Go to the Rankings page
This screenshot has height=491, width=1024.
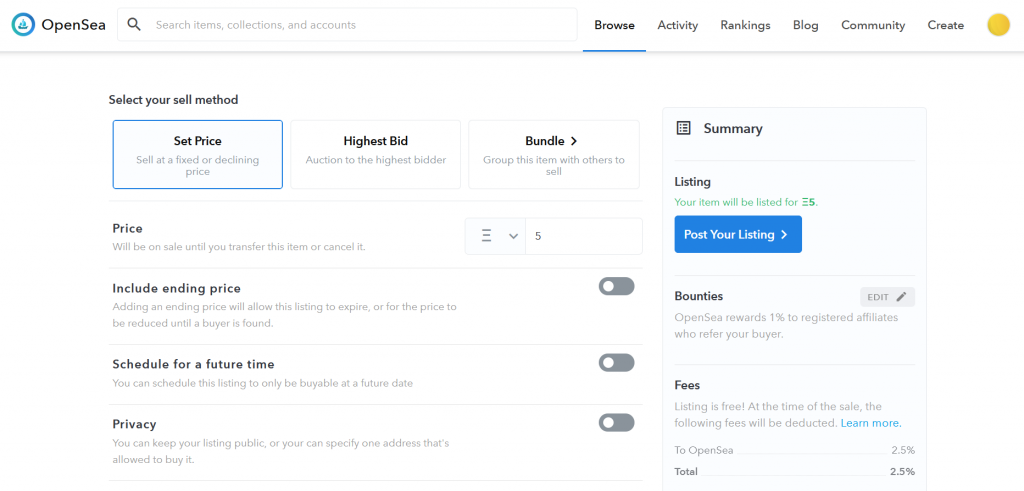point(745,25)
